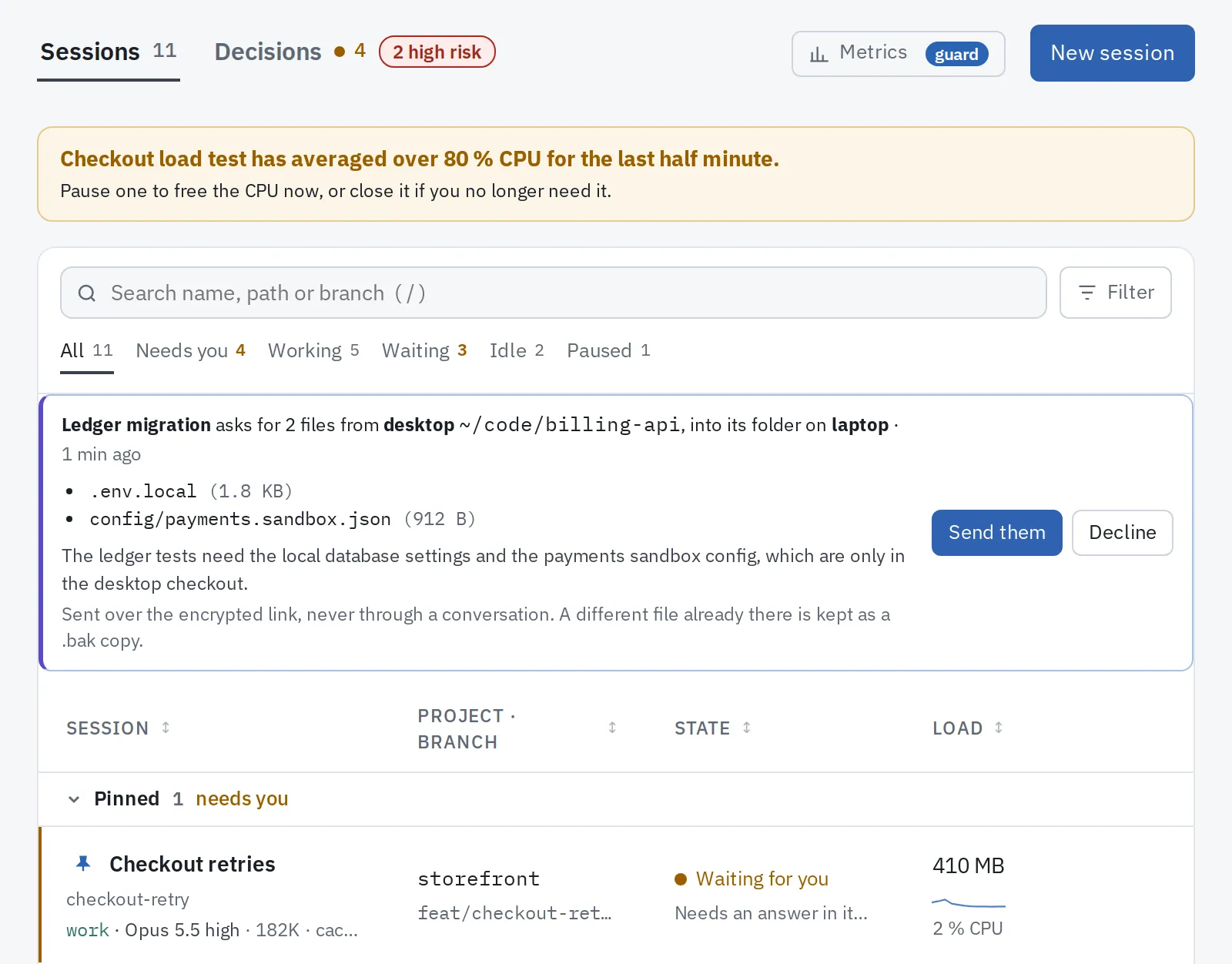Start a New session
This screenshot has width=1232, height=964.
pos(1112,53)
